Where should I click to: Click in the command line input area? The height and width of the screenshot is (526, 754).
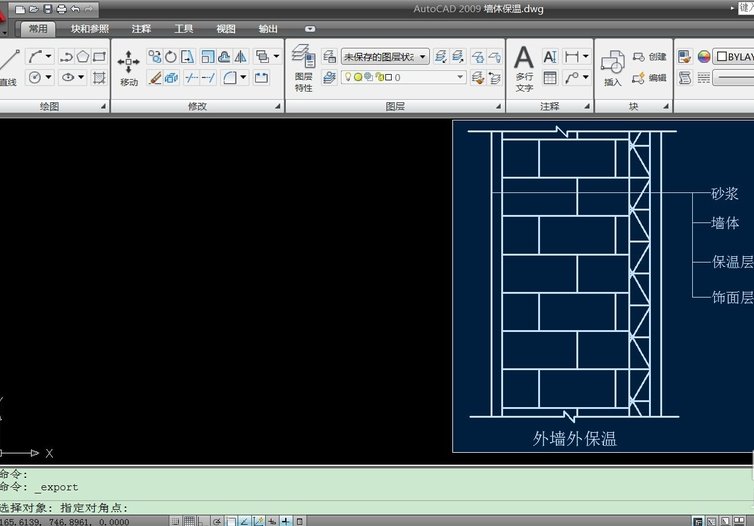tap(375, 508)
